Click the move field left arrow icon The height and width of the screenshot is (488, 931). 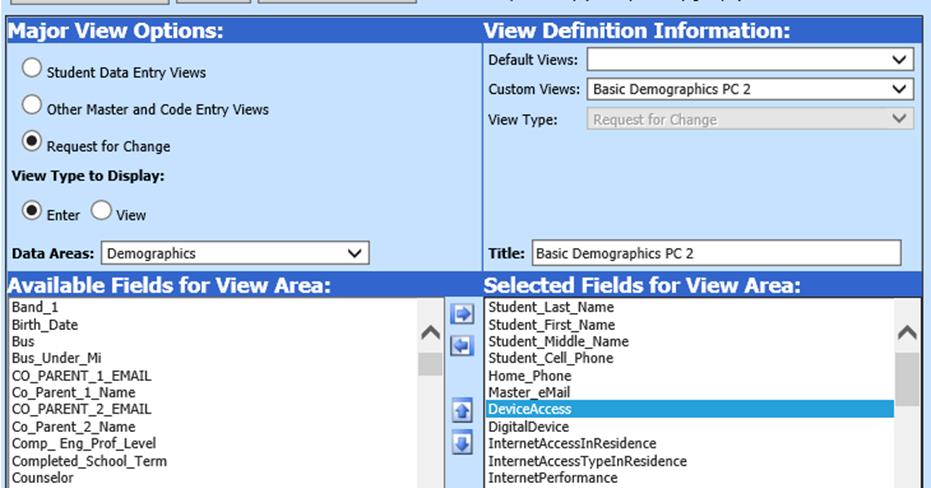coord(462,344)
